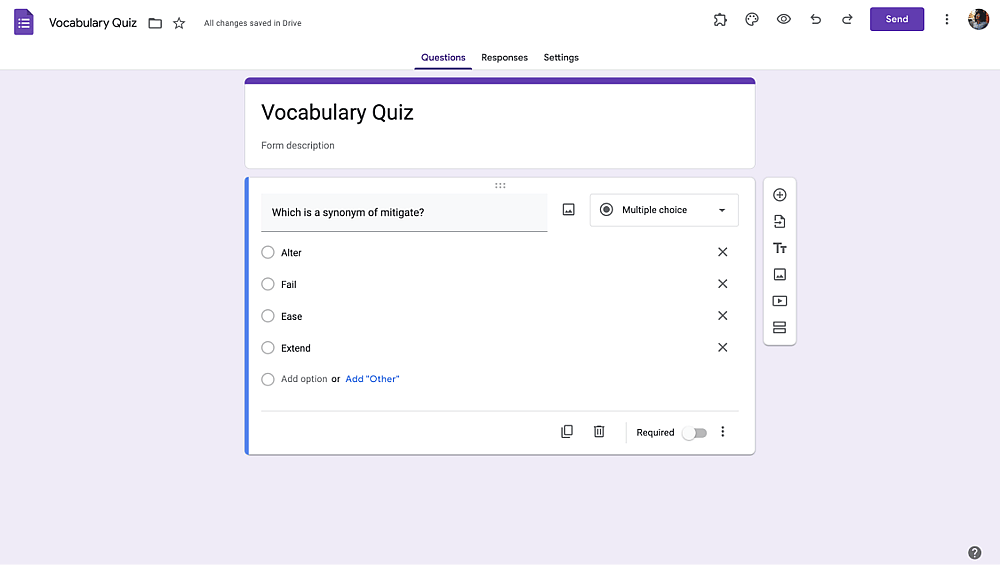This screenshot has height=565, width=1000.
Task: Toggle the Required switch
Action: [694, 433]
